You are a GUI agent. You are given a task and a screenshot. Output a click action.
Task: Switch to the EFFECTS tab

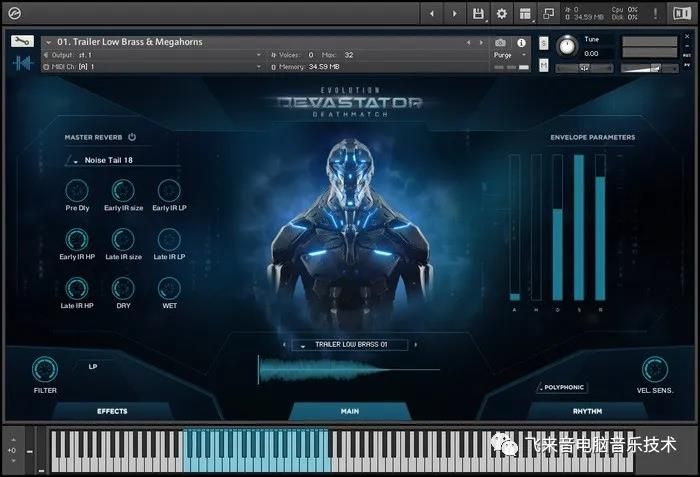pyautogui.click(x=112, y=411)
